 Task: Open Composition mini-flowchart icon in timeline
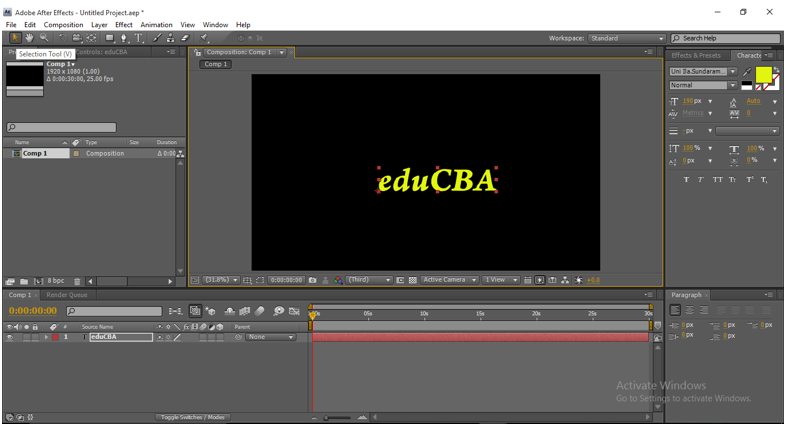click(x=175, y=311)
